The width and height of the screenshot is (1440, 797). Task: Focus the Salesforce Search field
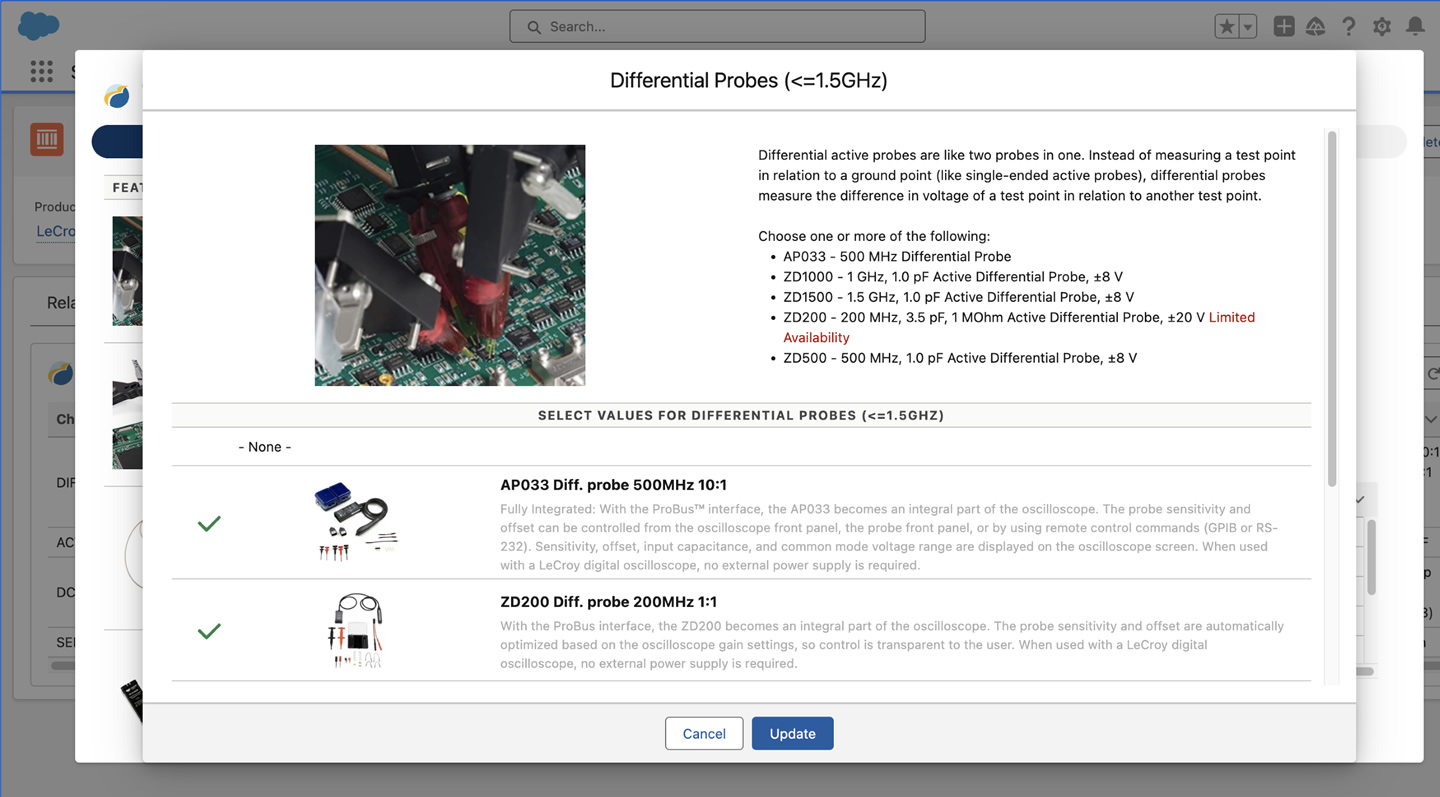pos(717,27)
